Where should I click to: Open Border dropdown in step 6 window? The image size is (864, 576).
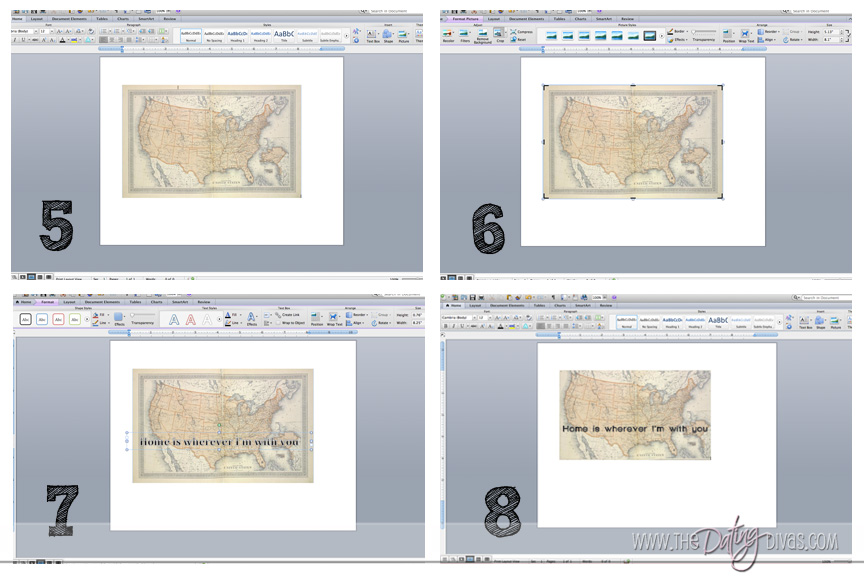point(678,31)
